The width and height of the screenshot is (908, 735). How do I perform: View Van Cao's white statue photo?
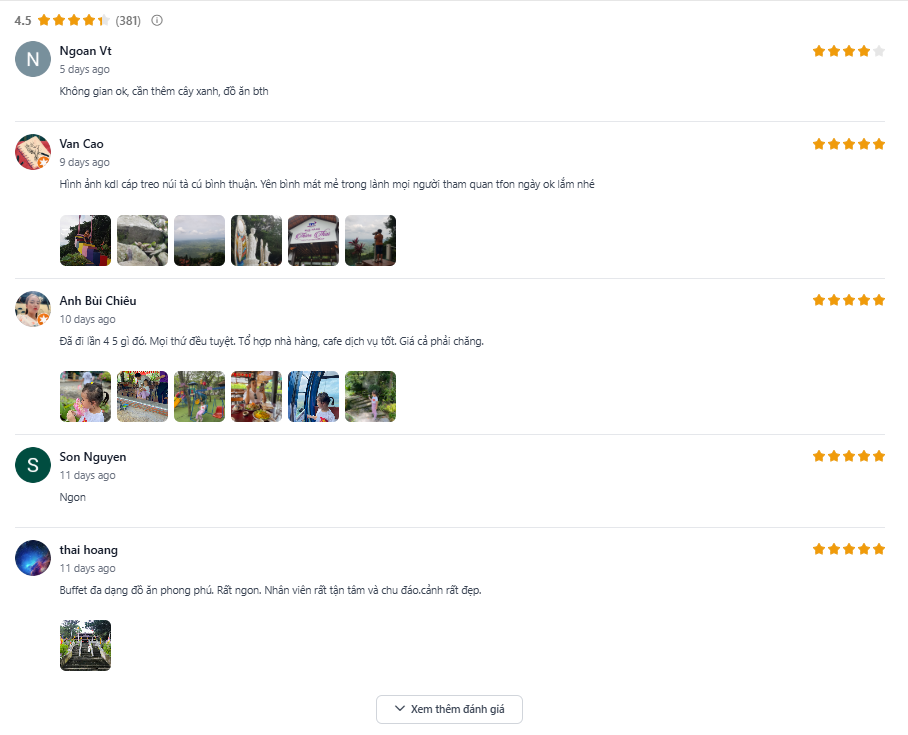click(257, 240)
